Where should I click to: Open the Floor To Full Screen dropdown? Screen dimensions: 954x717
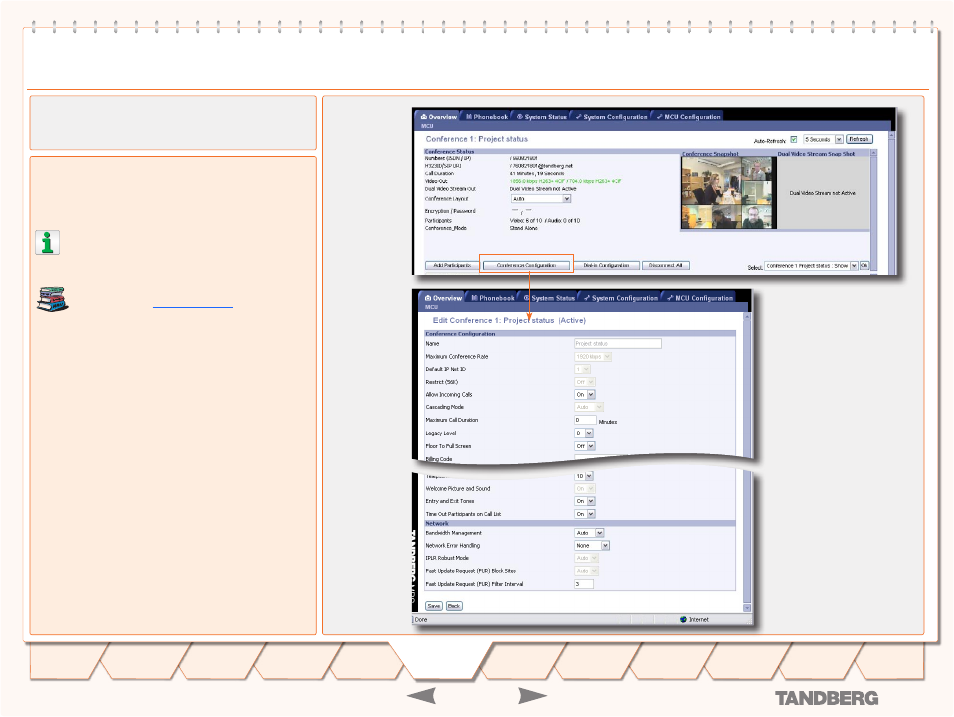point(585,446)
